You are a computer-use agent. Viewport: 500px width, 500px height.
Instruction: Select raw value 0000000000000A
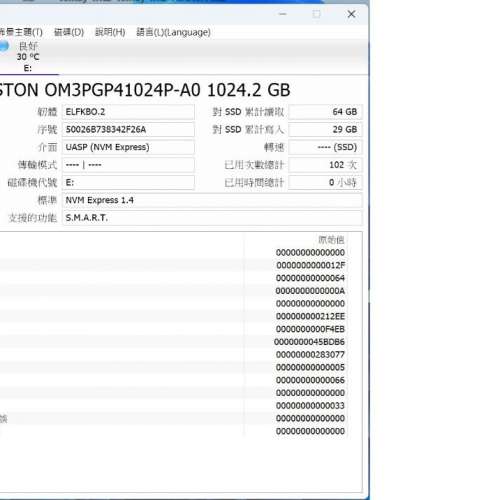[310, 291]
